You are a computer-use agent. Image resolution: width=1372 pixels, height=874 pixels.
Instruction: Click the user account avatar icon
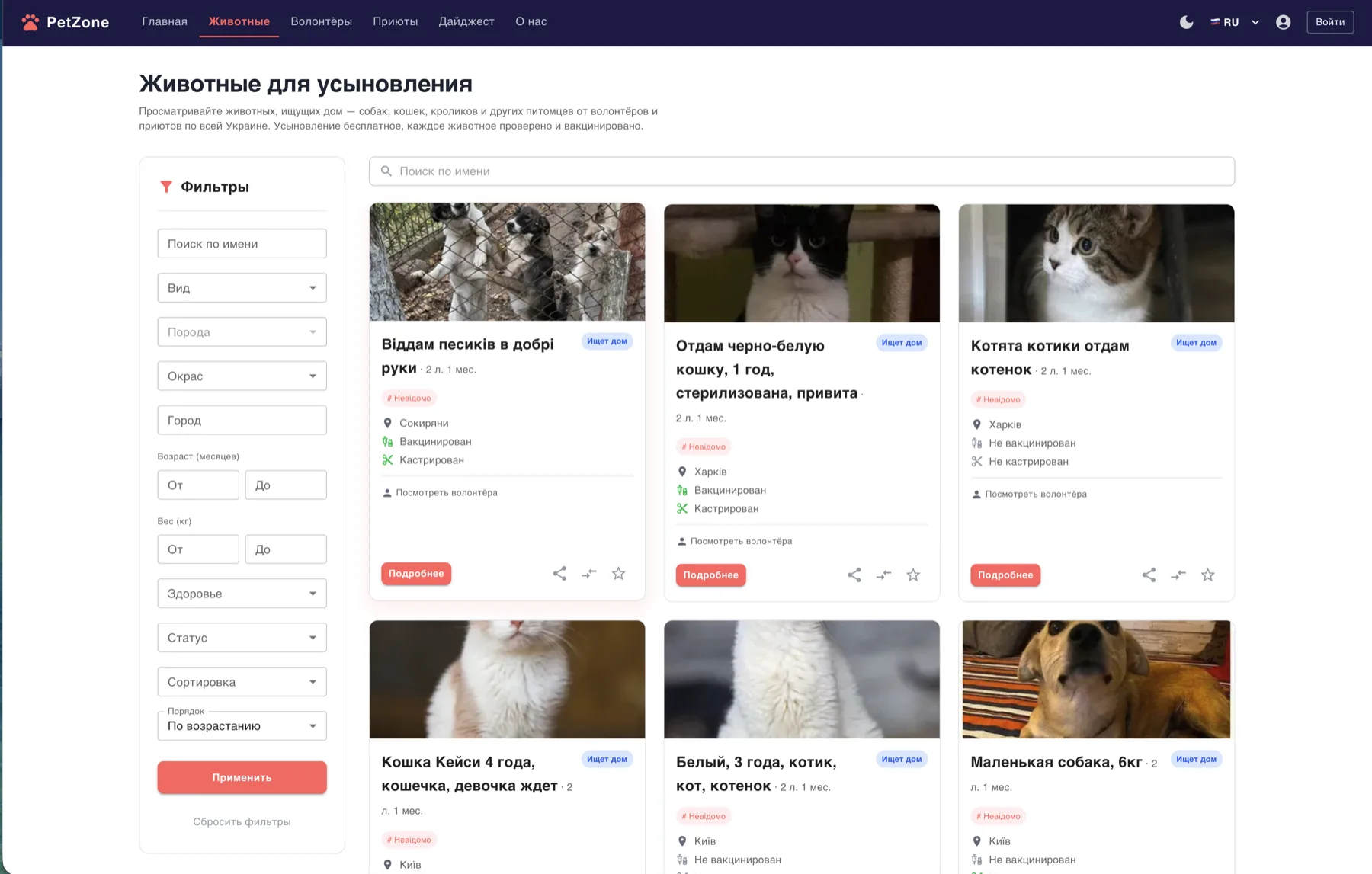tap(1284, 22)
